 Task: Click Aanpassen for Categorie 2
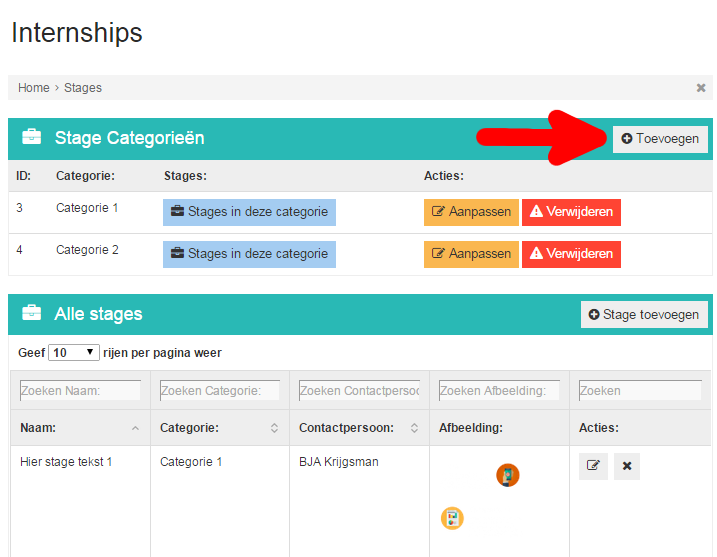471,254
